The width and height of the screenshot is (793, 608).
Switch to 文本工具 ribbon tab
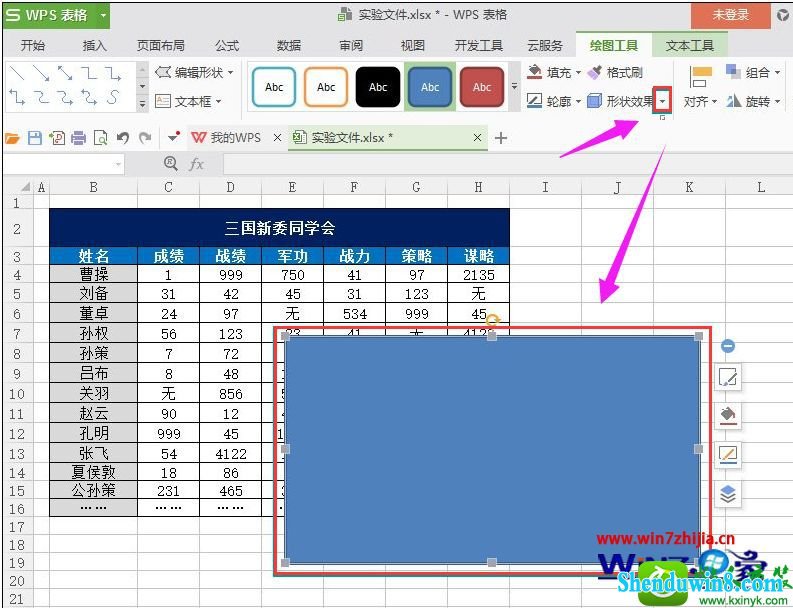(689, 46)
